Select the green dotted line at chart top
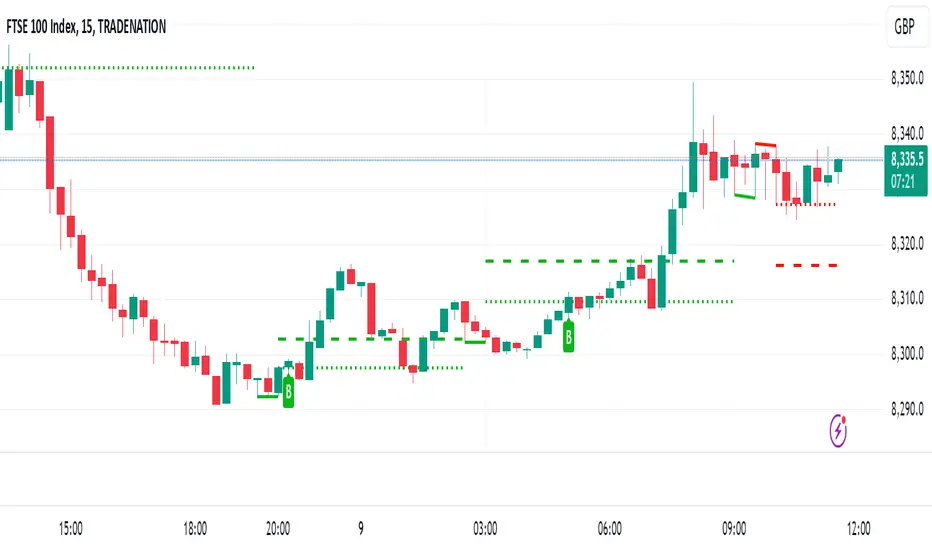Screen dimensions: 932x550 pyautogui.click(x=140, y=68)
